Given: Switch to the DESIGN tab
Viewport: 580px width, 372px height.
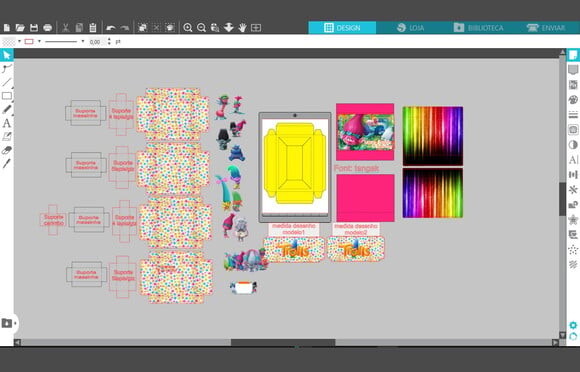Looking at the screenshot, I should (342, 28).
